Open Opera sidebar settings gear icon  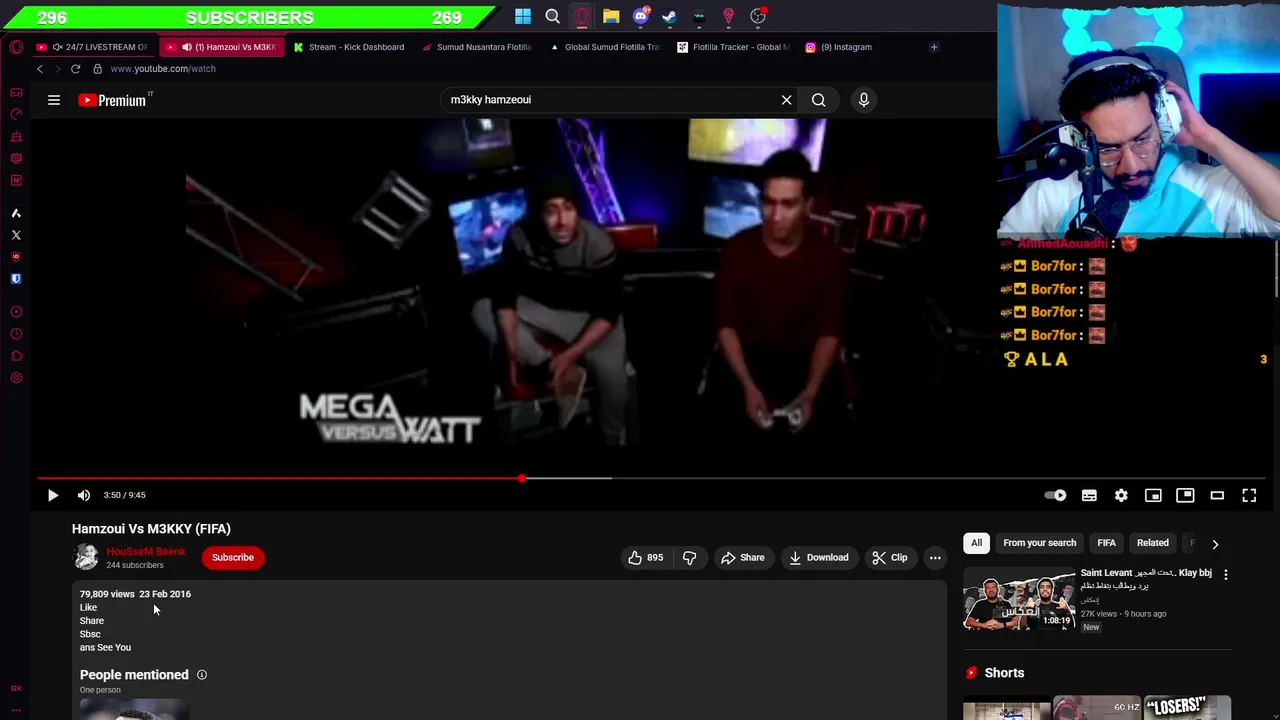click(x=16, y=378)
